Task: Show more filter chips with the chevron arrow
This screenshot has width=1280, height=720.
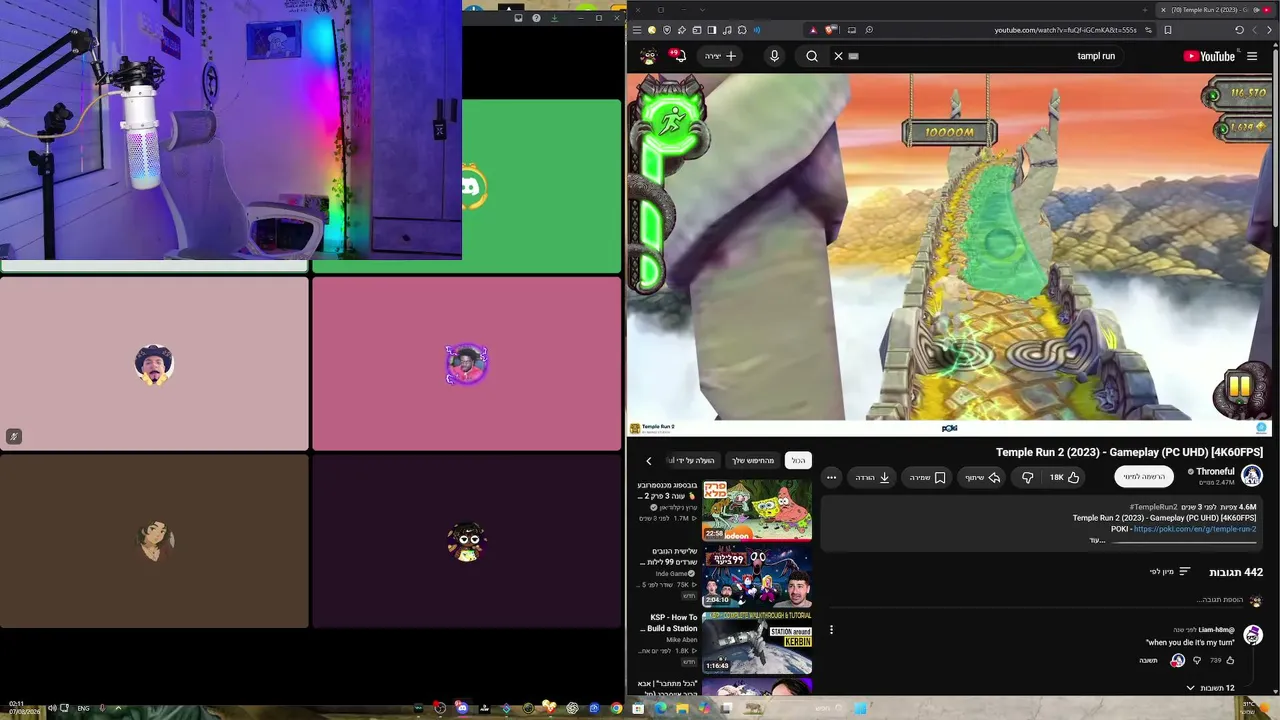Action: (649, 461)
